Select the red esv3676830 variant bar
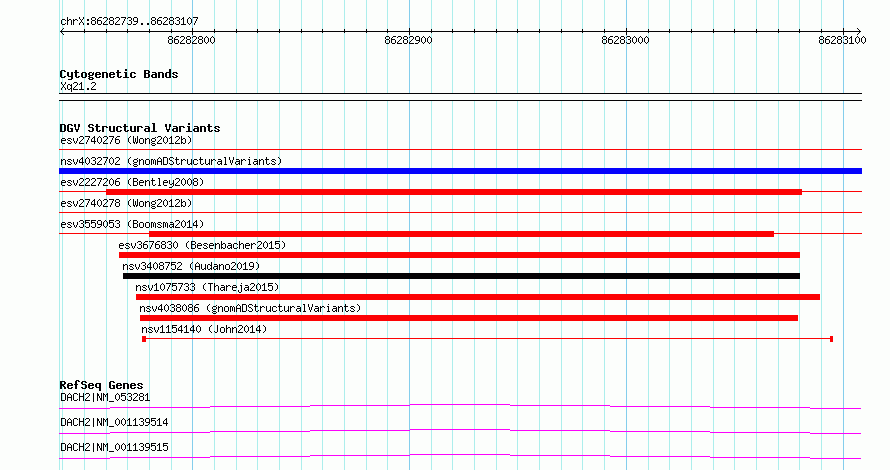Screen dimensions: 890x470 click(x=459, y=255)
